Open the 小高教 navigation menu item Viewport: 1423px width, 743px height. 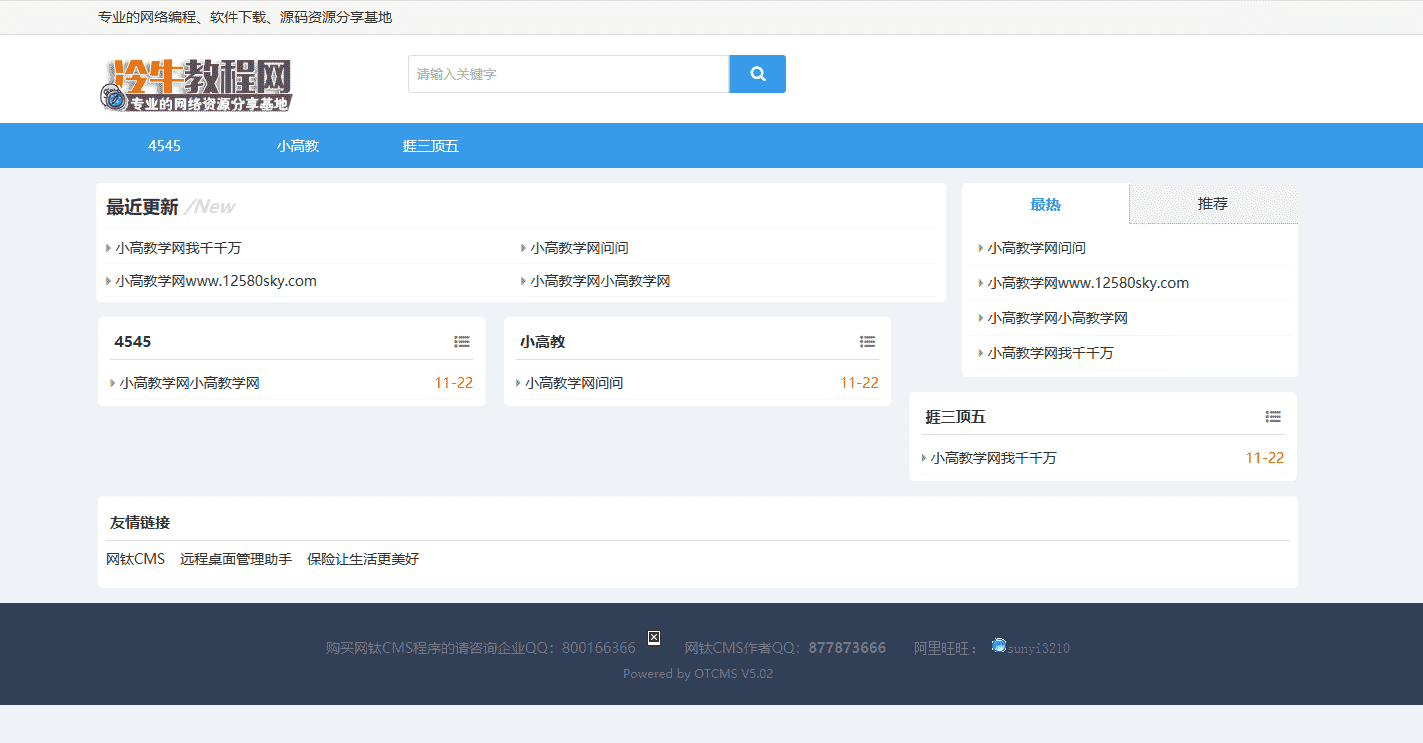point(298,146)
